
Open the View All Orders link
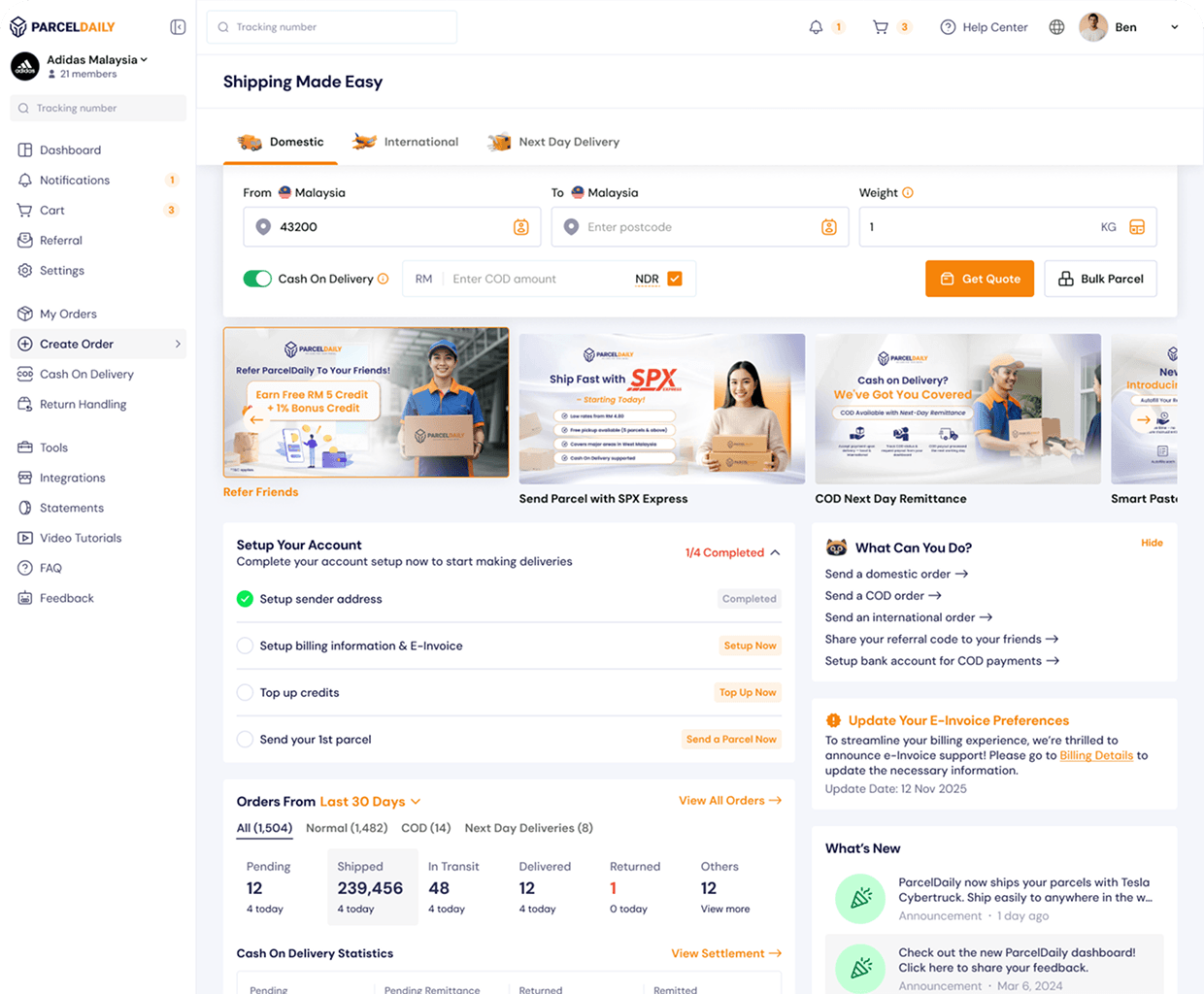(x=730, y=801)
